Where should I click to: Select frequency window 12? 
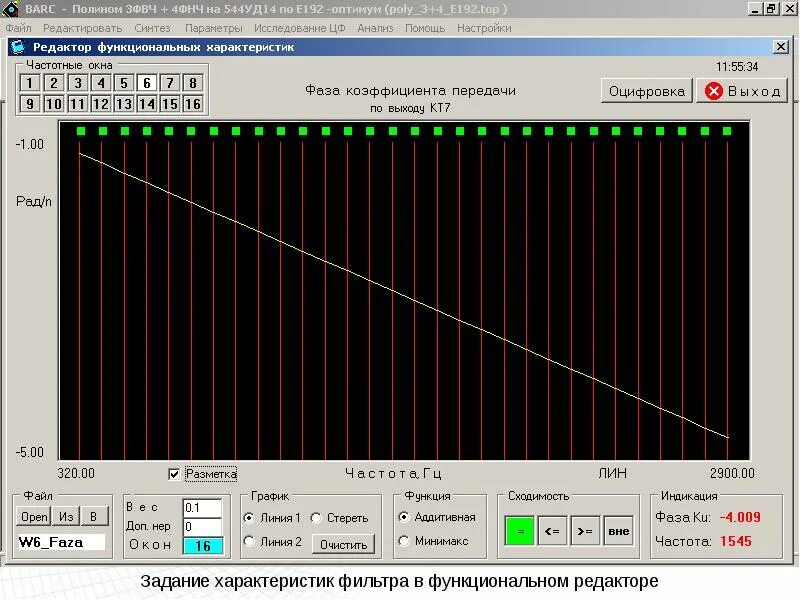point(101,104)
